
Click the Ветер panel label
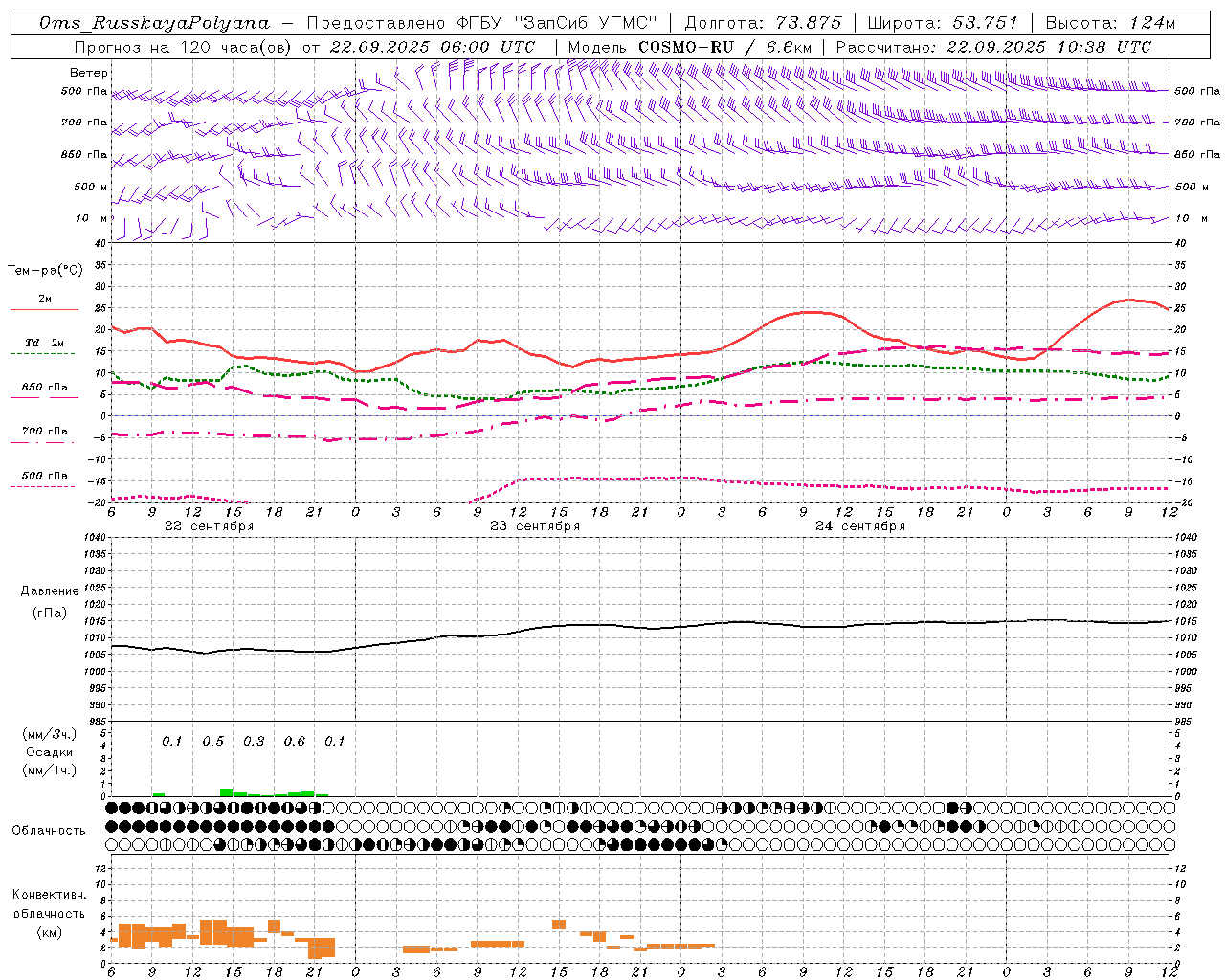pyautogui.click(x=89, y=73)
